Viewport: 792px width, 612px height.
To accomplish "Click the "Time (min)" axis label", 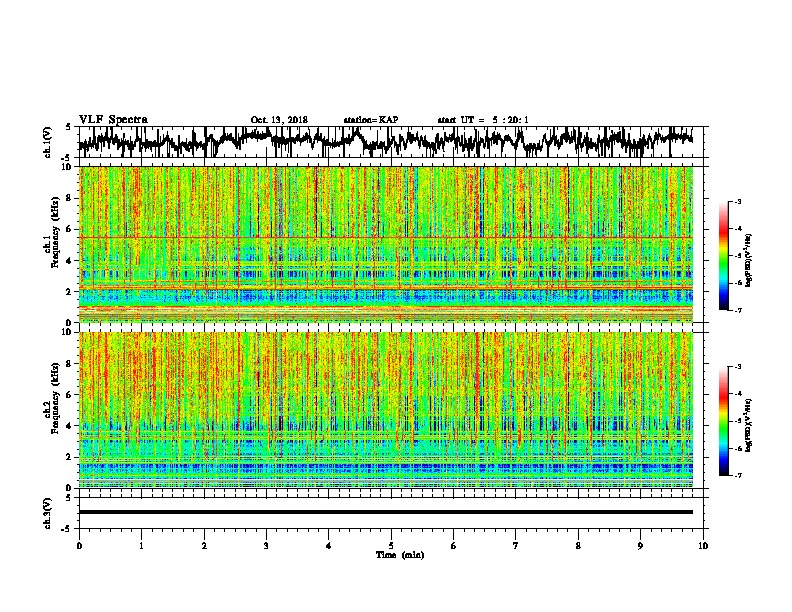I will [400, 555].
